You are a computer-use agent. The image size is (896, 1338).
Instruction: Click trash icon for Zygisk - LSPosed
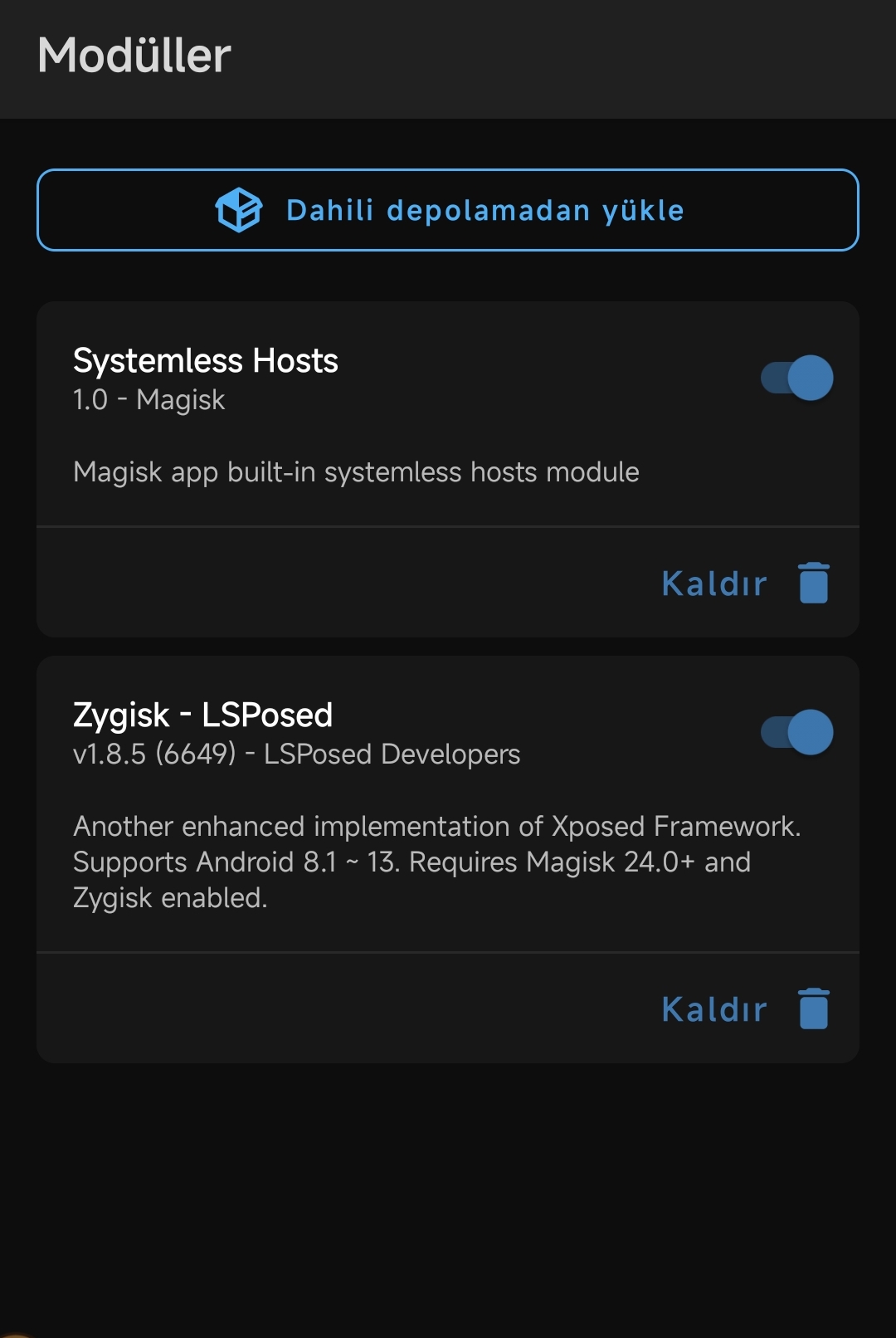click(x=814, y=1008)
